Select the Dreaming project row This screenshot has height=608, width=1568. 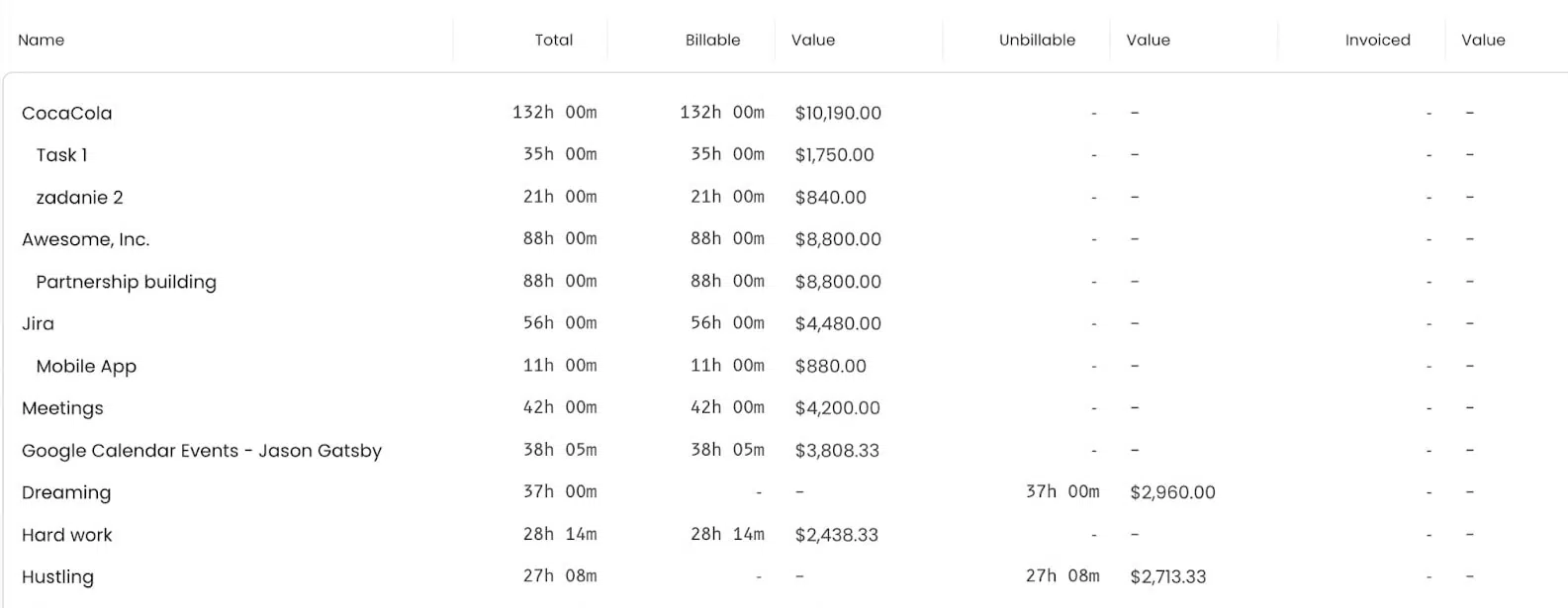coord(66,492)
